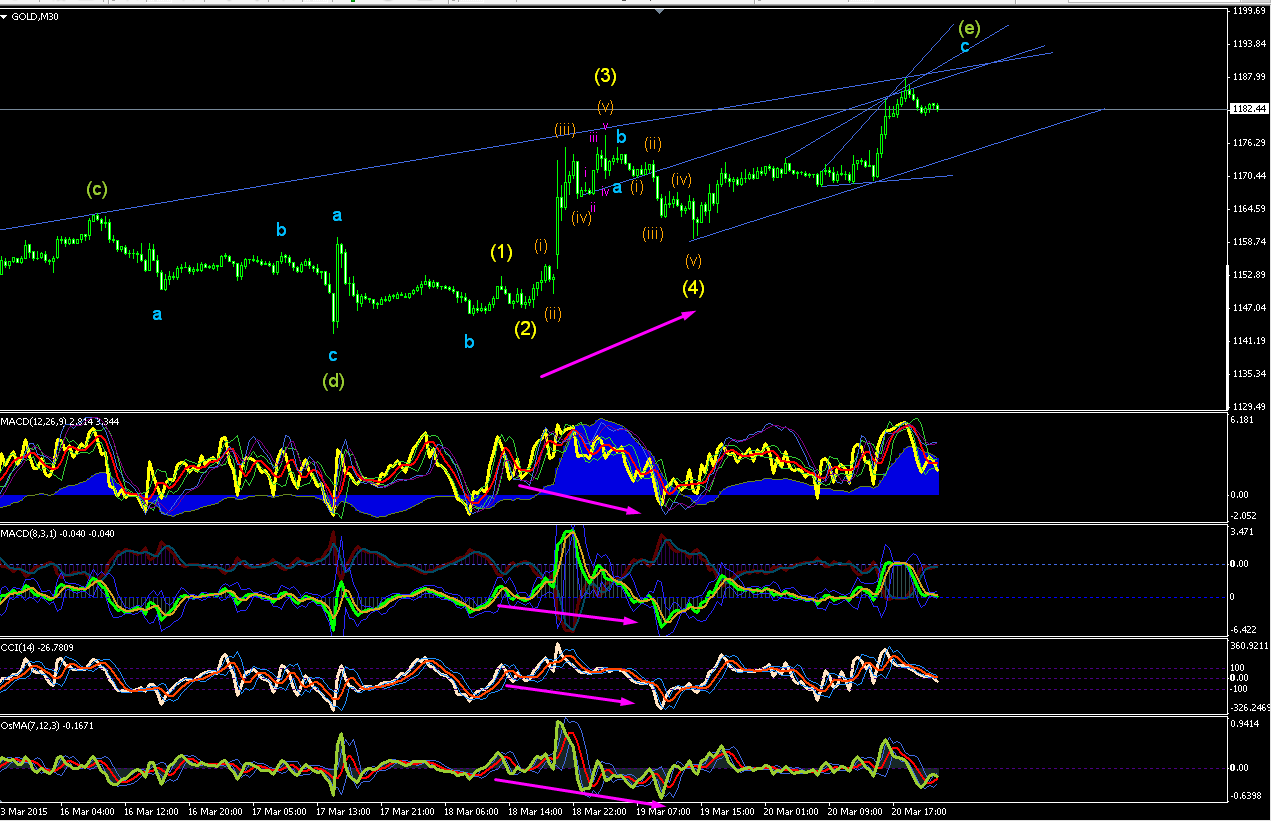Viewport: 1271px width, 822px height.
Task: Click price scale value 1164.59
Action: click(1248, 209)
